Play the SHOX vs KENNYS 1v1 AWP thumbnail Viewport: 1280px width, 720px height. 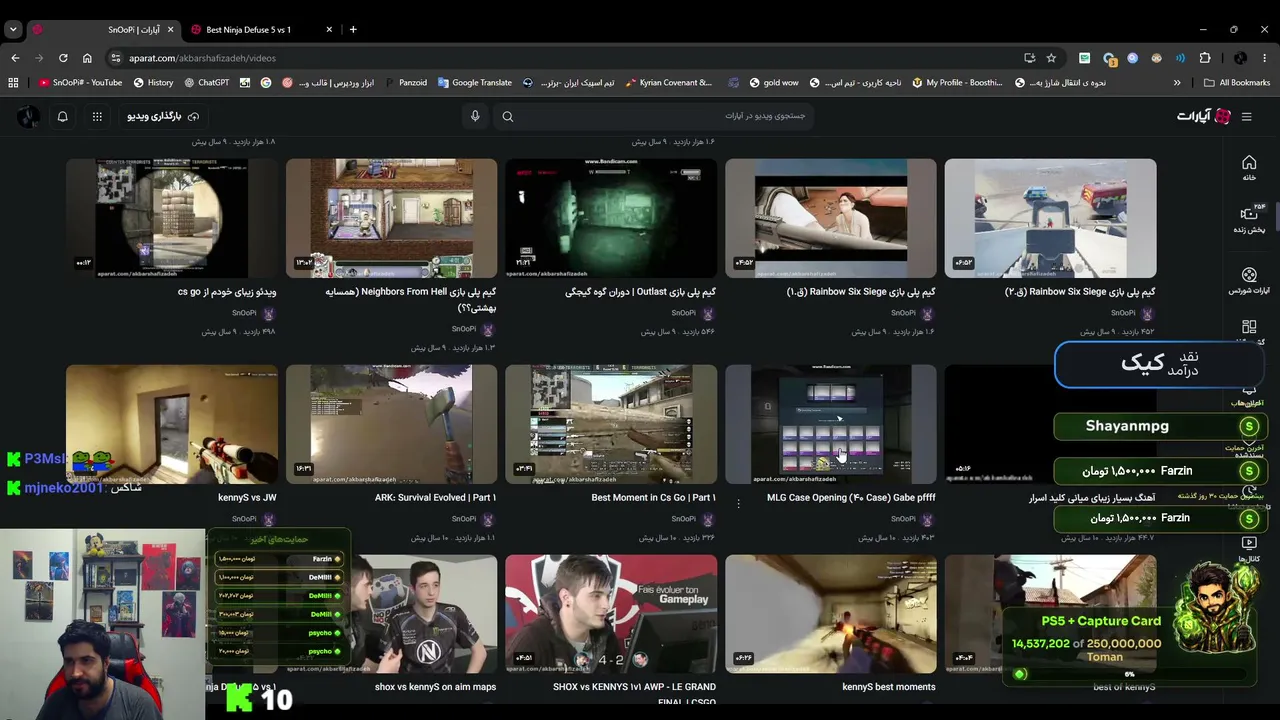point(611,614)
